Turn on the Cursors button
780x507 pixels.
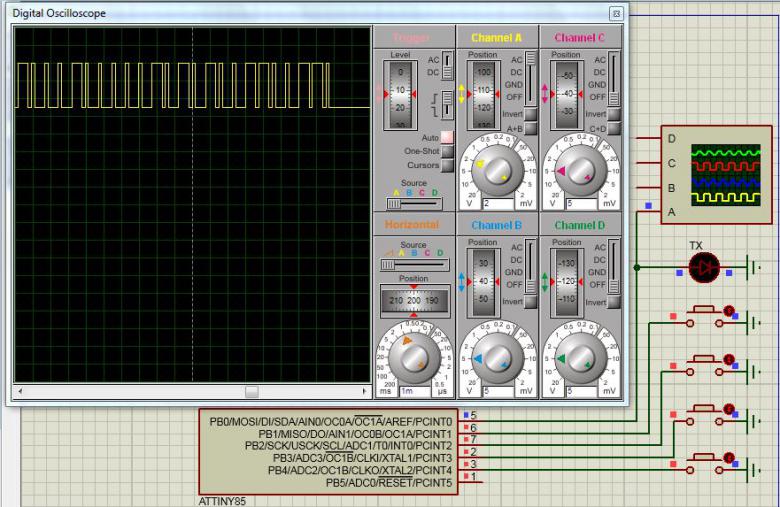tap(447, 165)
